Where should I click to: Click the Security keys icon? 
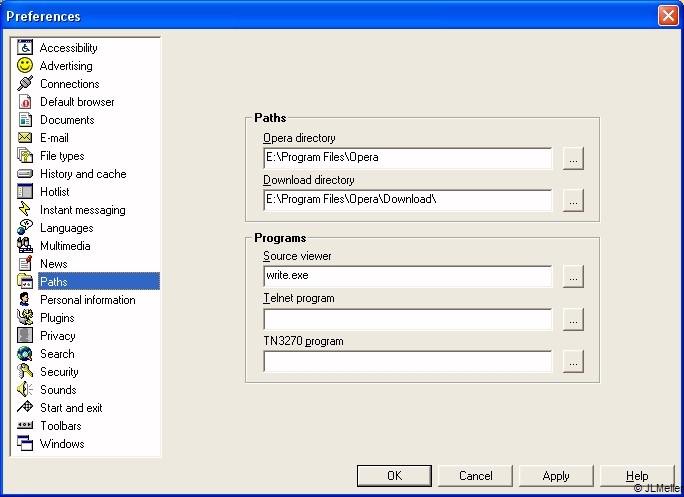25,371
